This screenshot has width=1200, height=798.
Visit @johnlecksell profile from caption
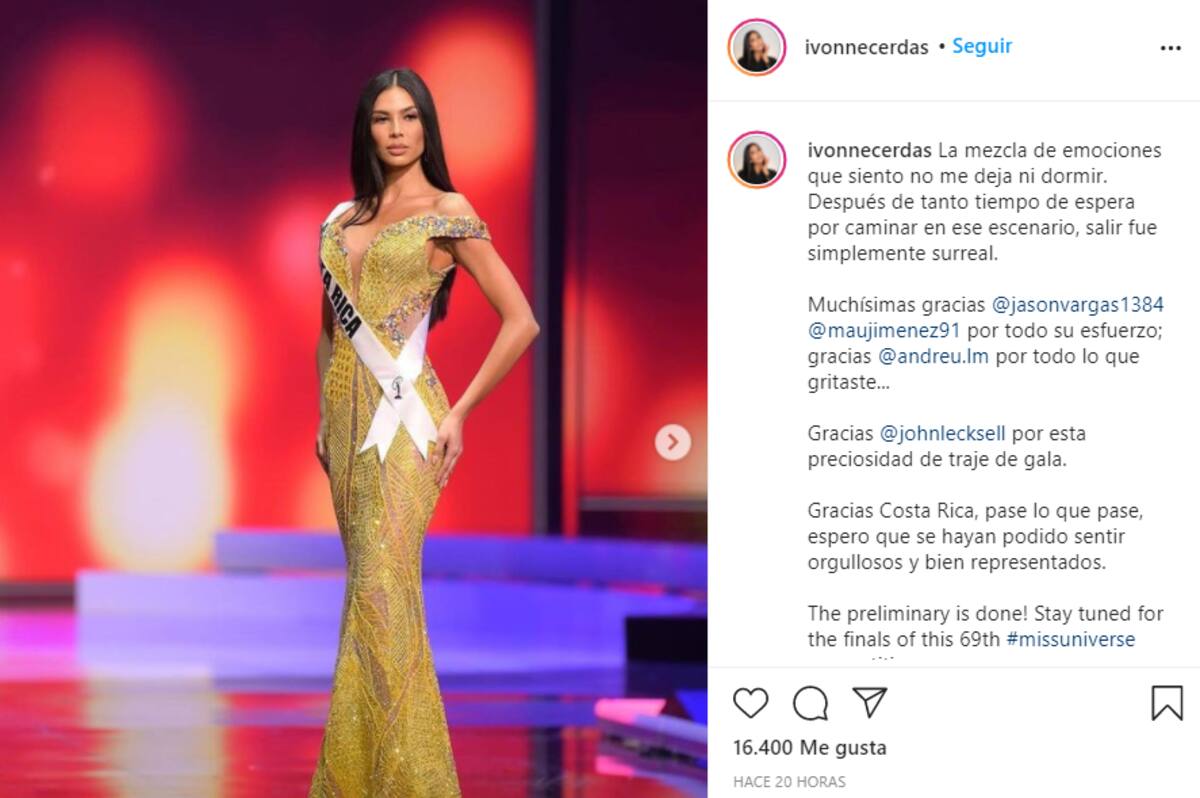(943, 434)
